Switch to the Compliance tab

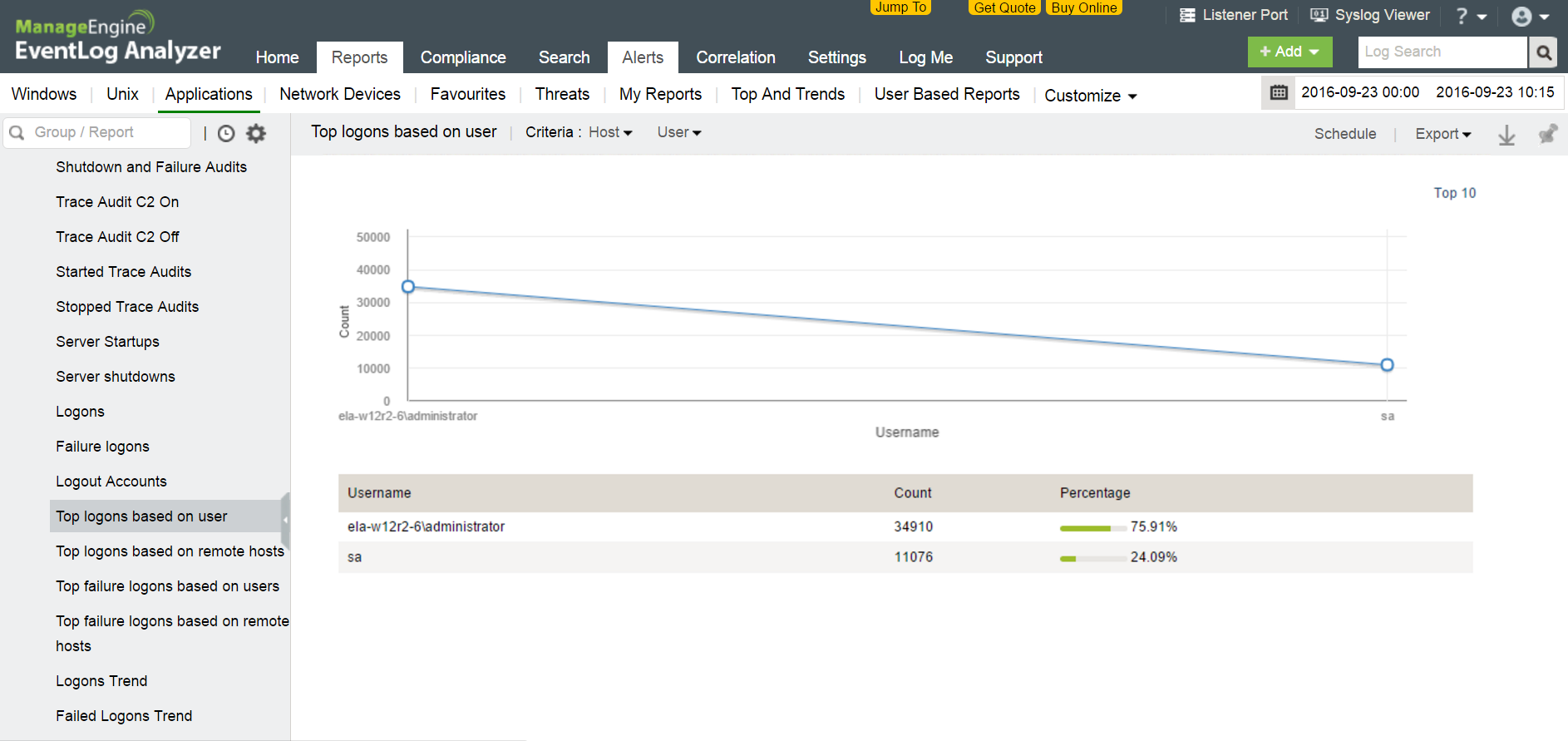point(462,57)
